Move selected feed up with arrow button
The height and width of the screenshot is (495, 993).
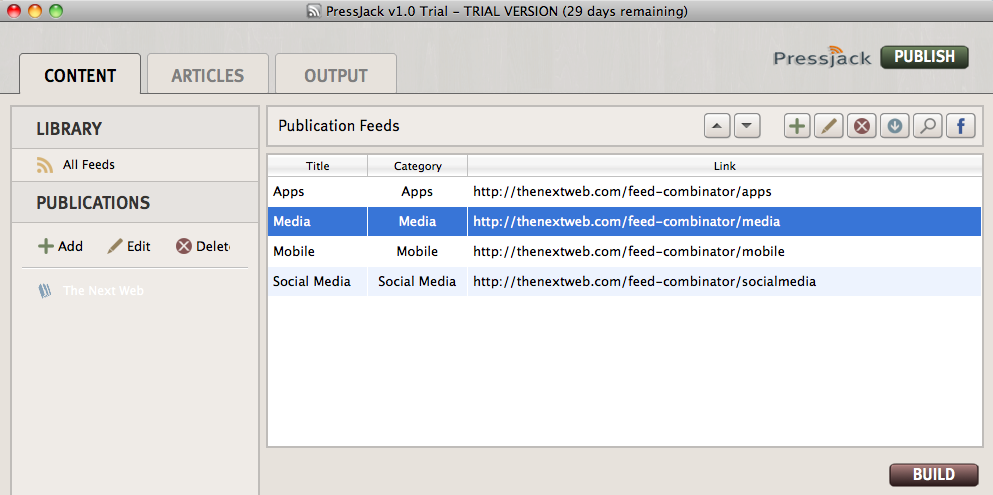point(718,126)
